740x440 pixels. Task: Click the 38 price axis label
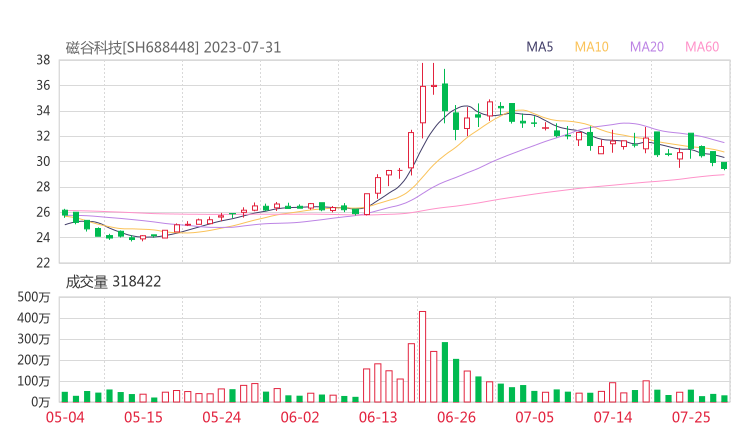point(43,60)
